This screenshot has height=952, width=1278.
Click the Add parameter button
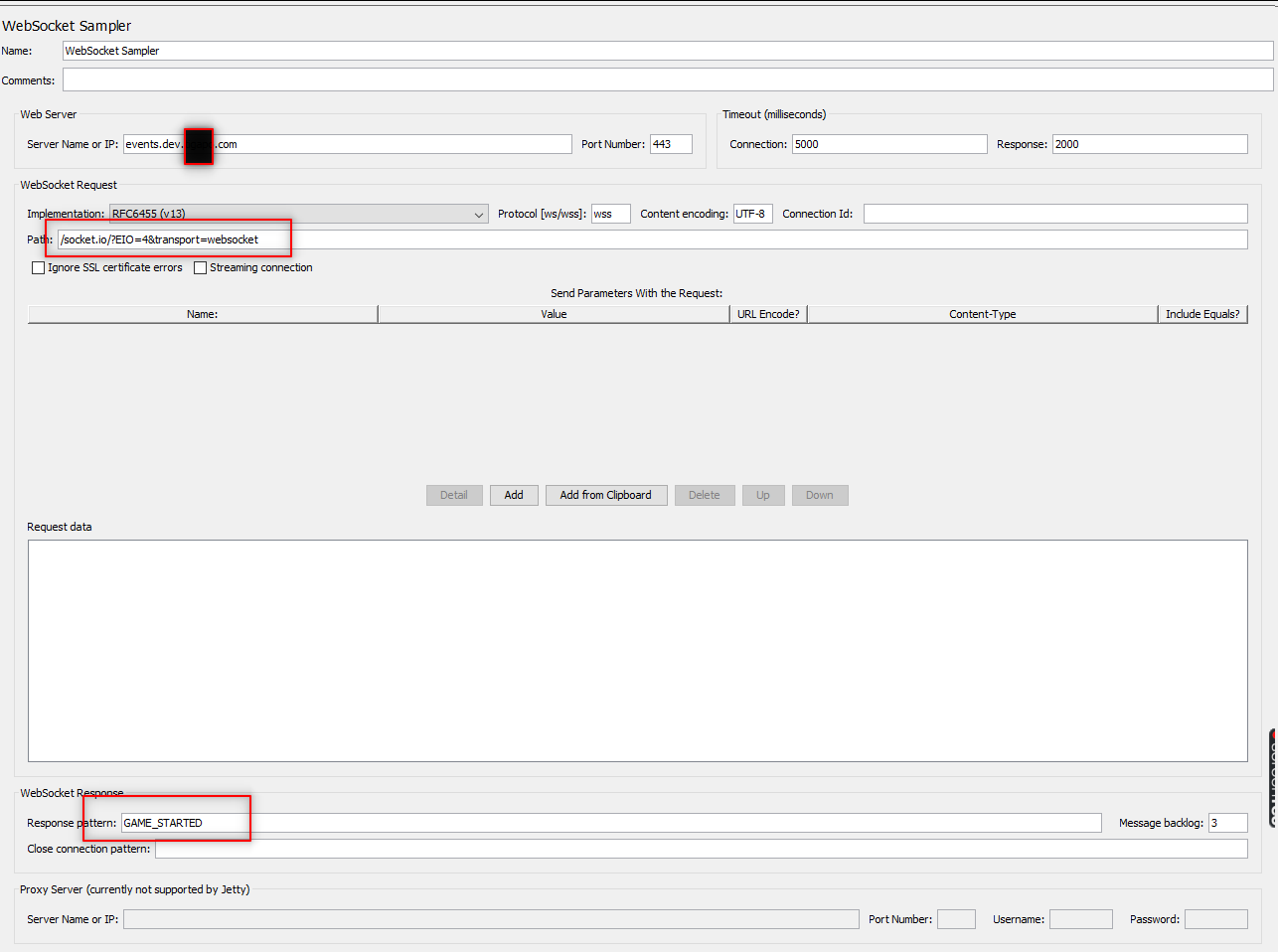tap(514, 495)
